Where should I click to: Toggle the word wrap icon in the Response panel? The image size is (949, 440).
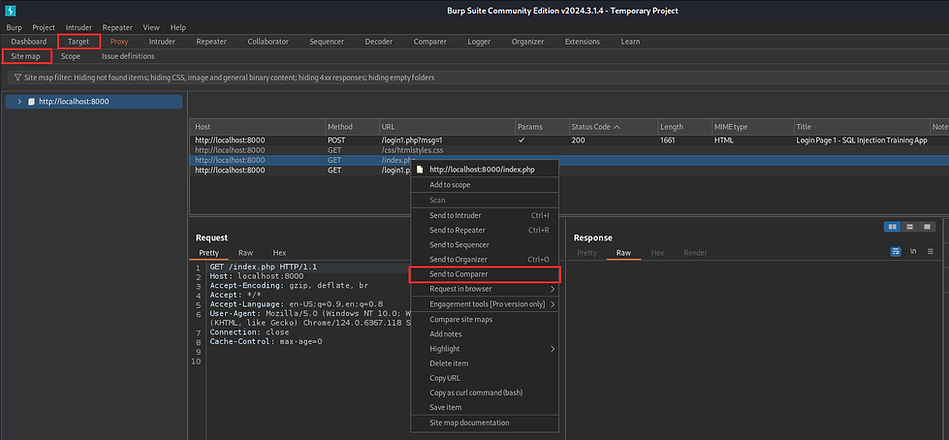point(896,252)
